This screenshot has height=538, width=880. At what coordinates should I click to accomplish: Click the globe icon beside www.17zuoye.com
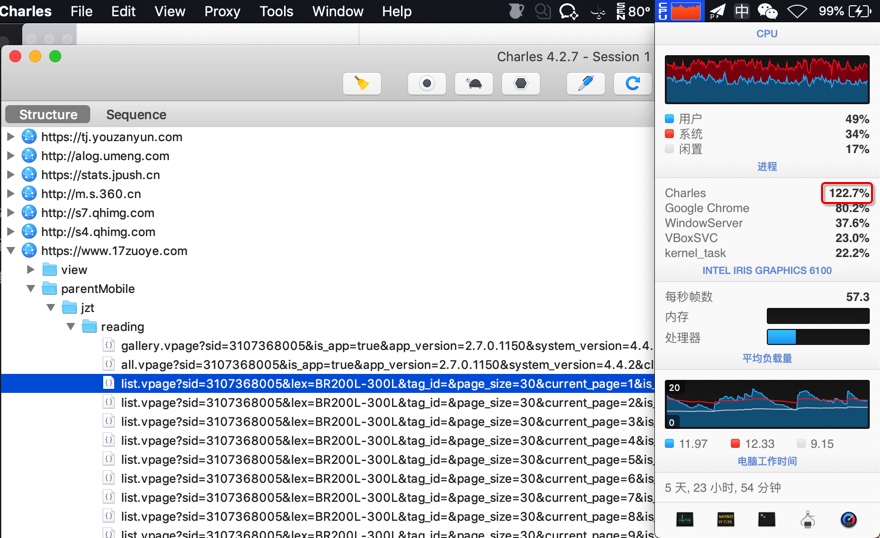(x=29, y=251)
